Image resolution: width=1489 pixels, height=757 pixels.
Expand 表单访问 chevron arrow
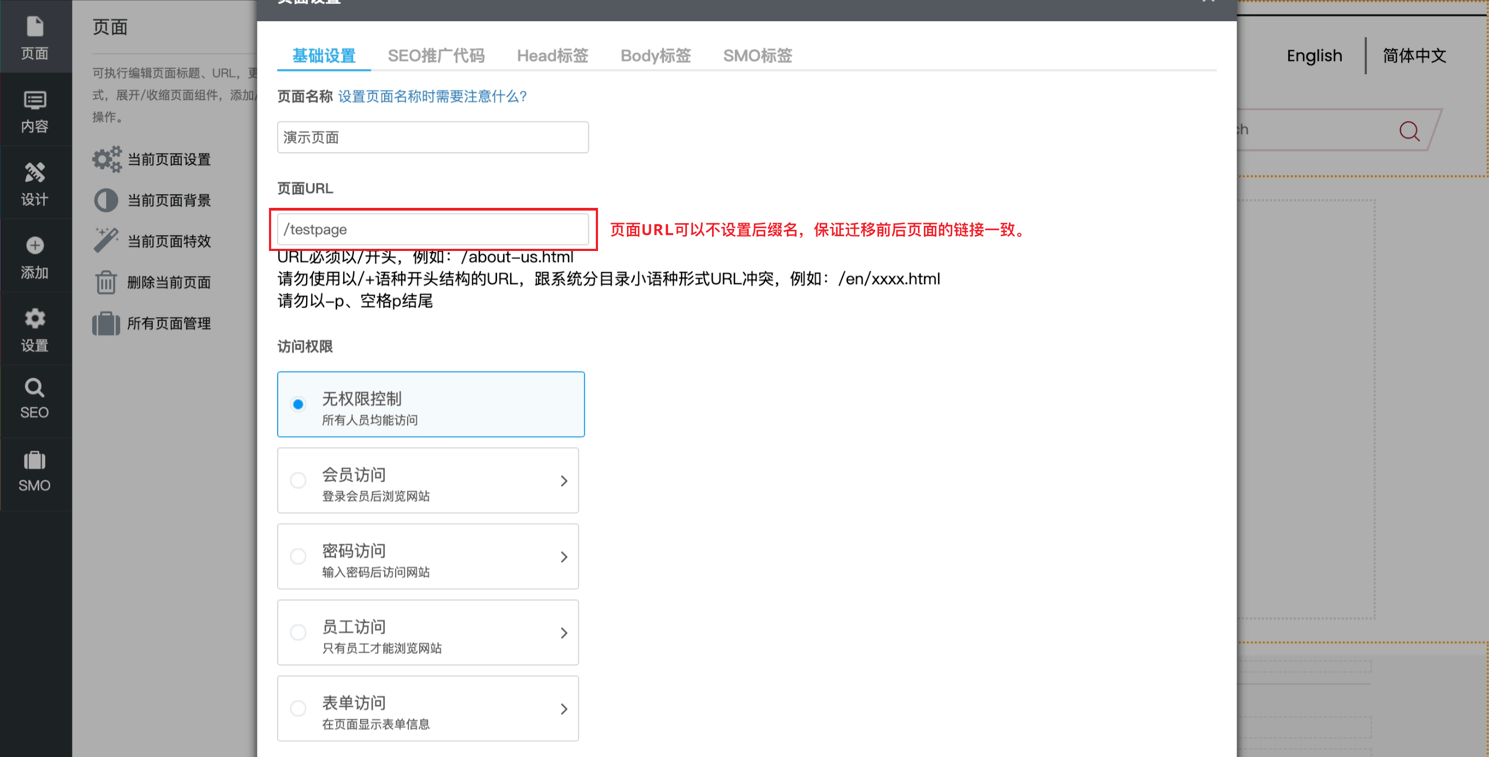click(564, 709)
